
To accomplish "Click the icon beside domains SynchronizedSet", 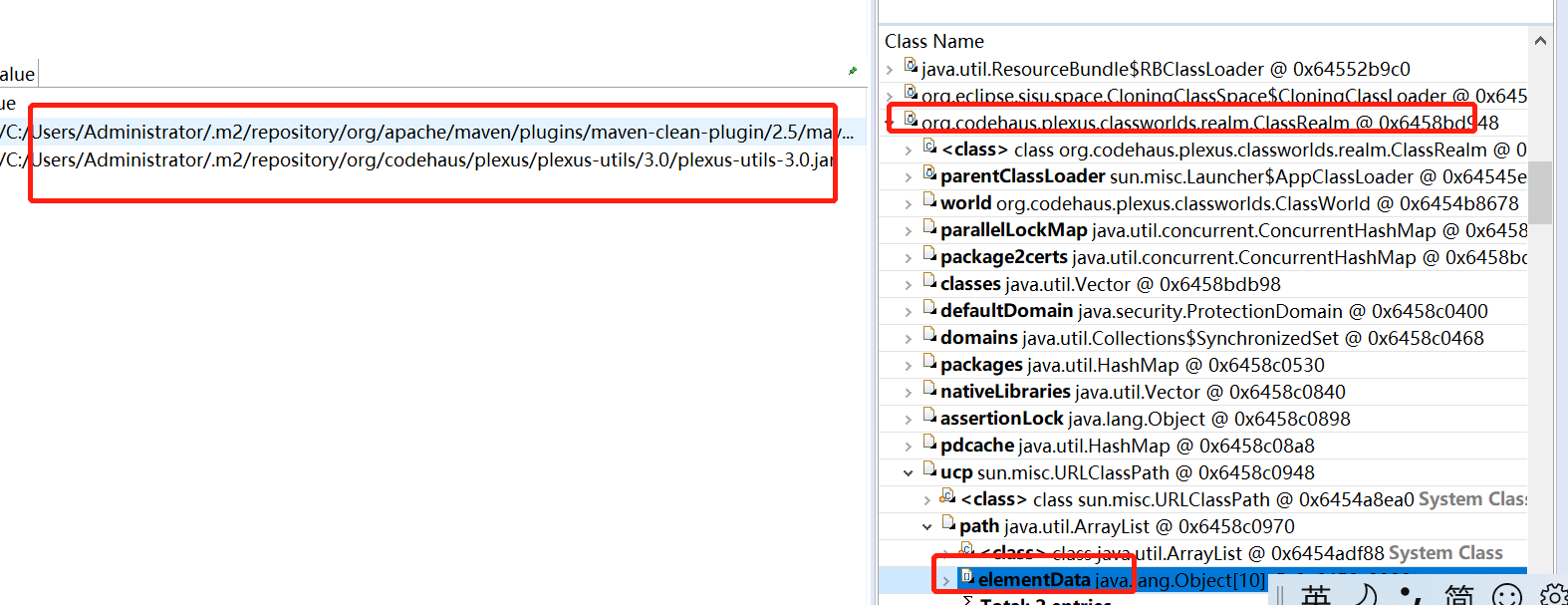I will coord(929,335).
